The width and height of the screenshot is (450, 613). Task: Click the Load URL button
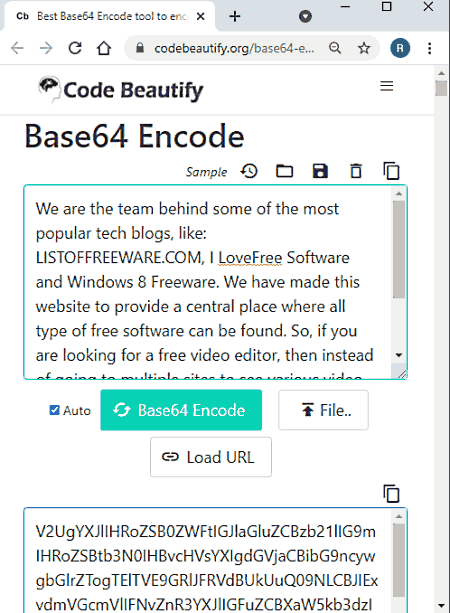click(211, 457)
